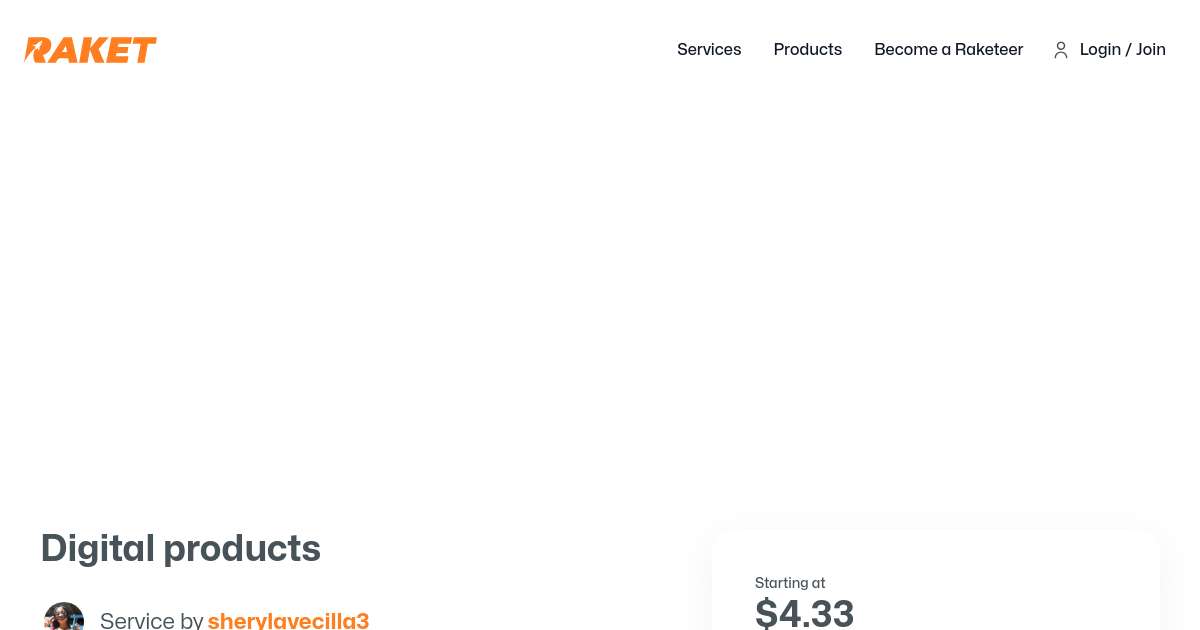Click the empty banner image area
Image resolution: width=1200 pixels, height=630 pixels.
coord(600,290)
